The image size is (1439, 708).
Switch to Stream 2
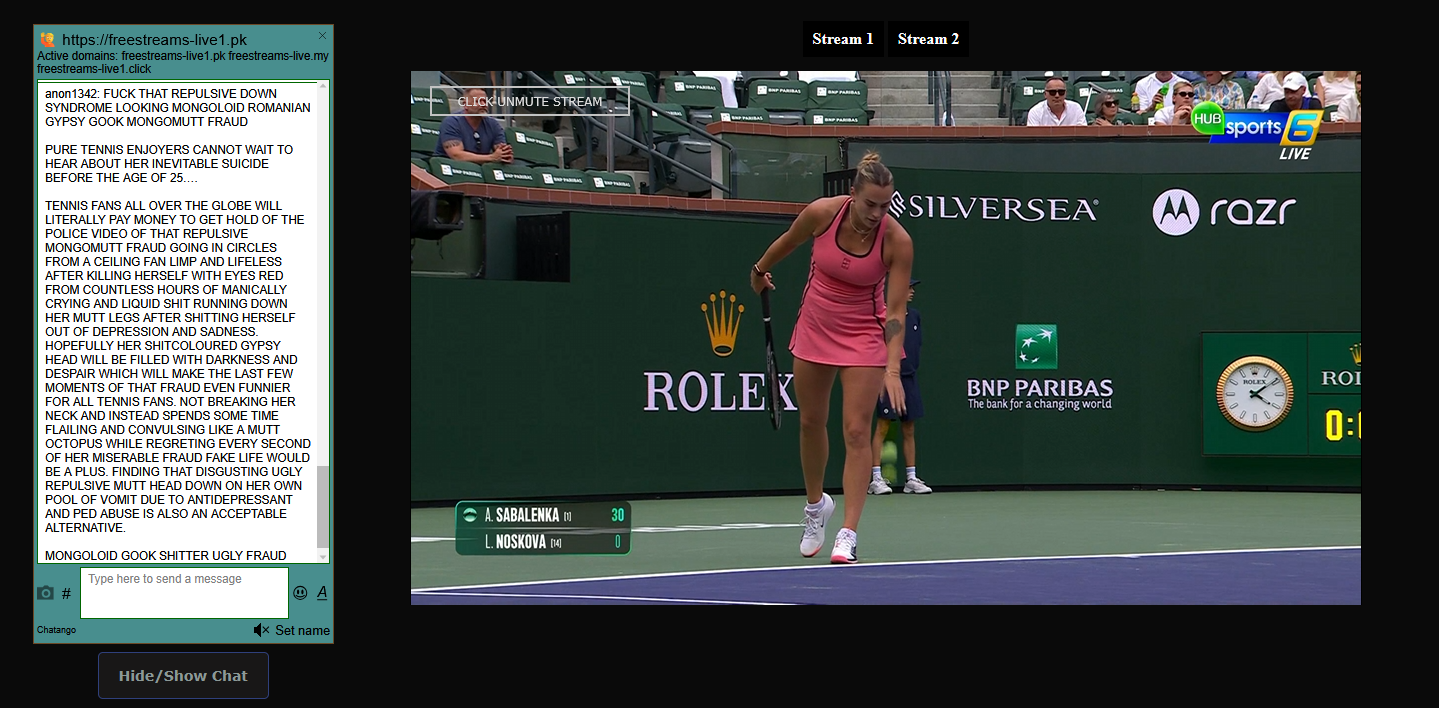click(x=928, y=39)
